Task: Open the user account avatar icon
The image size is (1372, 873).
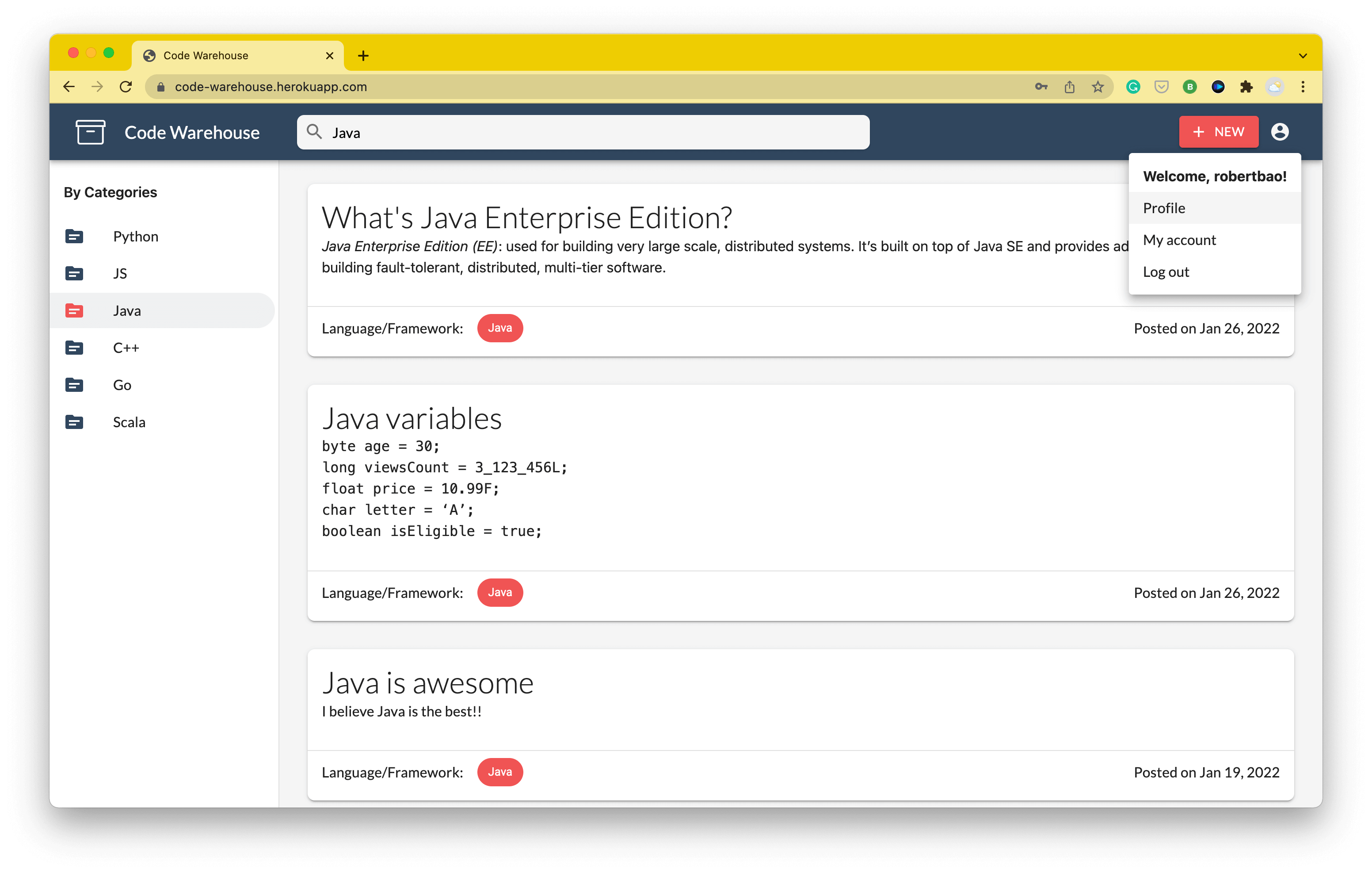Action: 1280,132
